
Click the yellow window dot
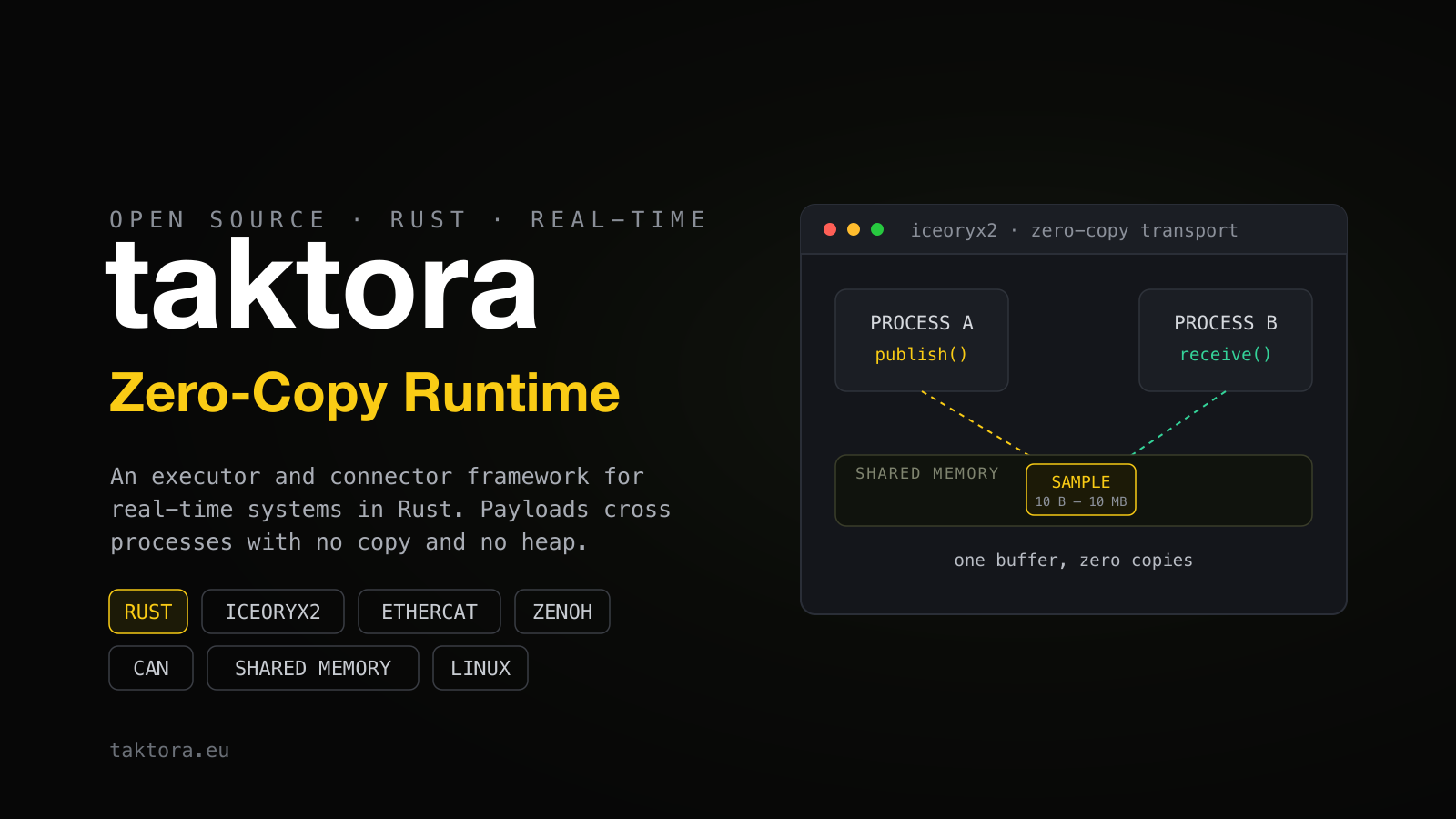pos(854,229)
